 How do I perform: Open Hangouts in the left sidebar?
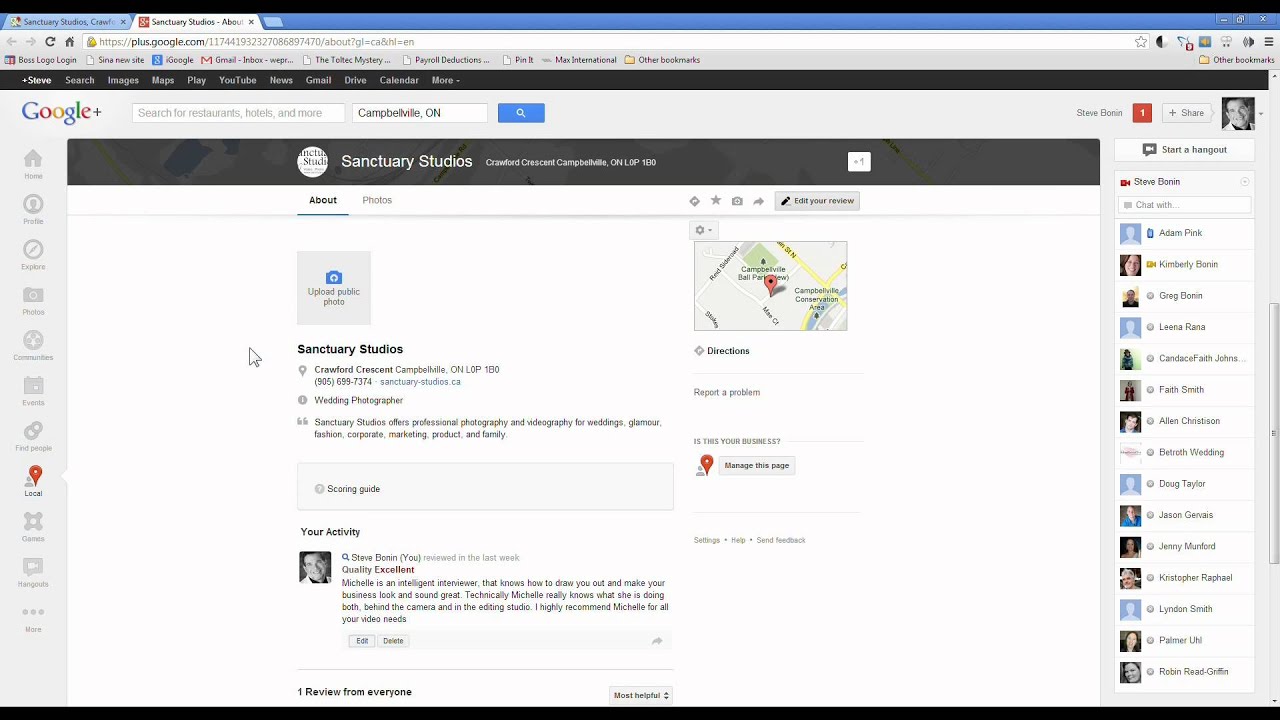33,573
